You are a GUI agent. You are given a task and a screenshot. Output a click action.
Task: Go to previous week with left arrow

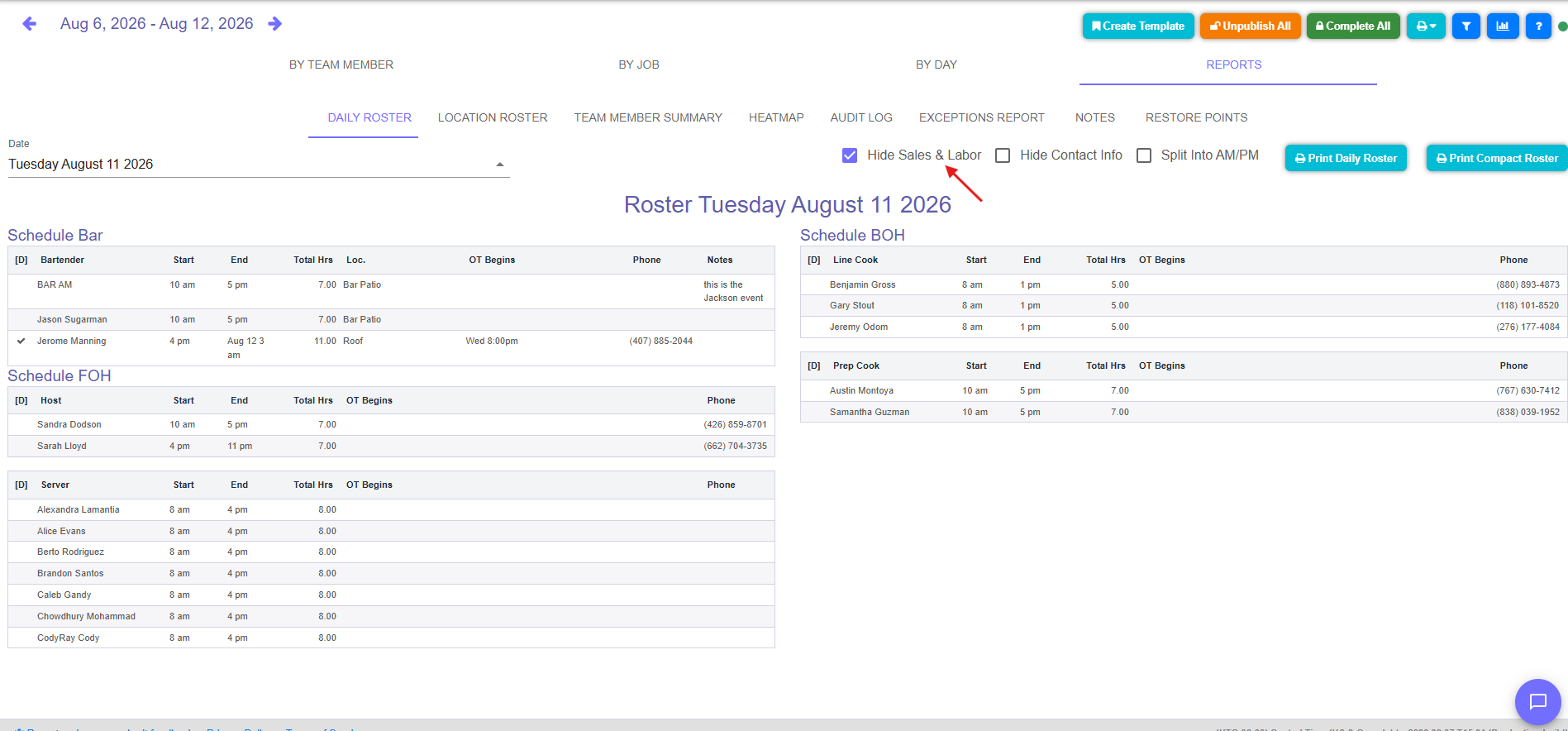tap(30, 24)
